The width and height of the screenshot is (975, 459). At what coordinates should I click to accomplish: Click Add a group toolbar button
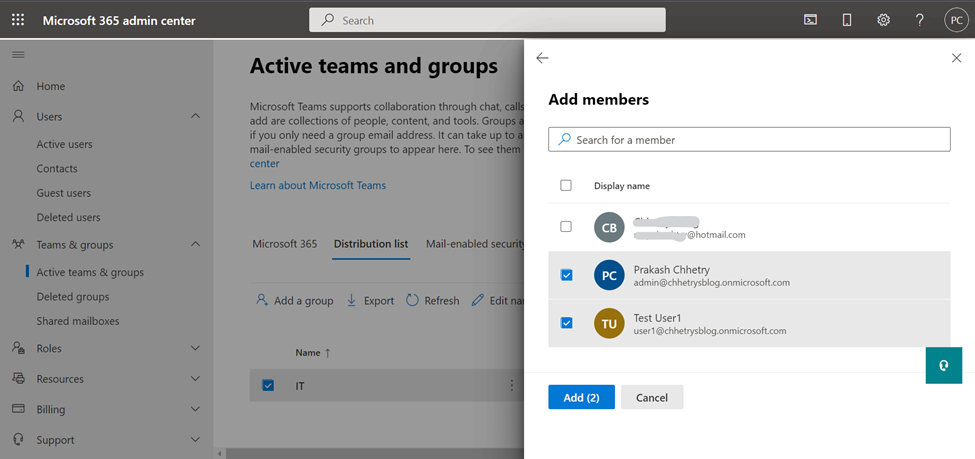point(295,300)
